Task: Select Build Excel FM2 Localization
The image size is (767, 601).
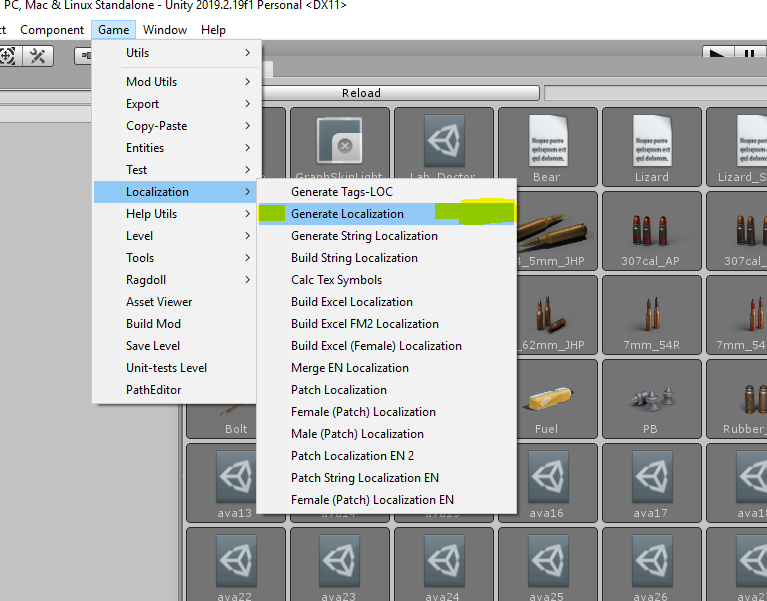Action: pos(386,324)
